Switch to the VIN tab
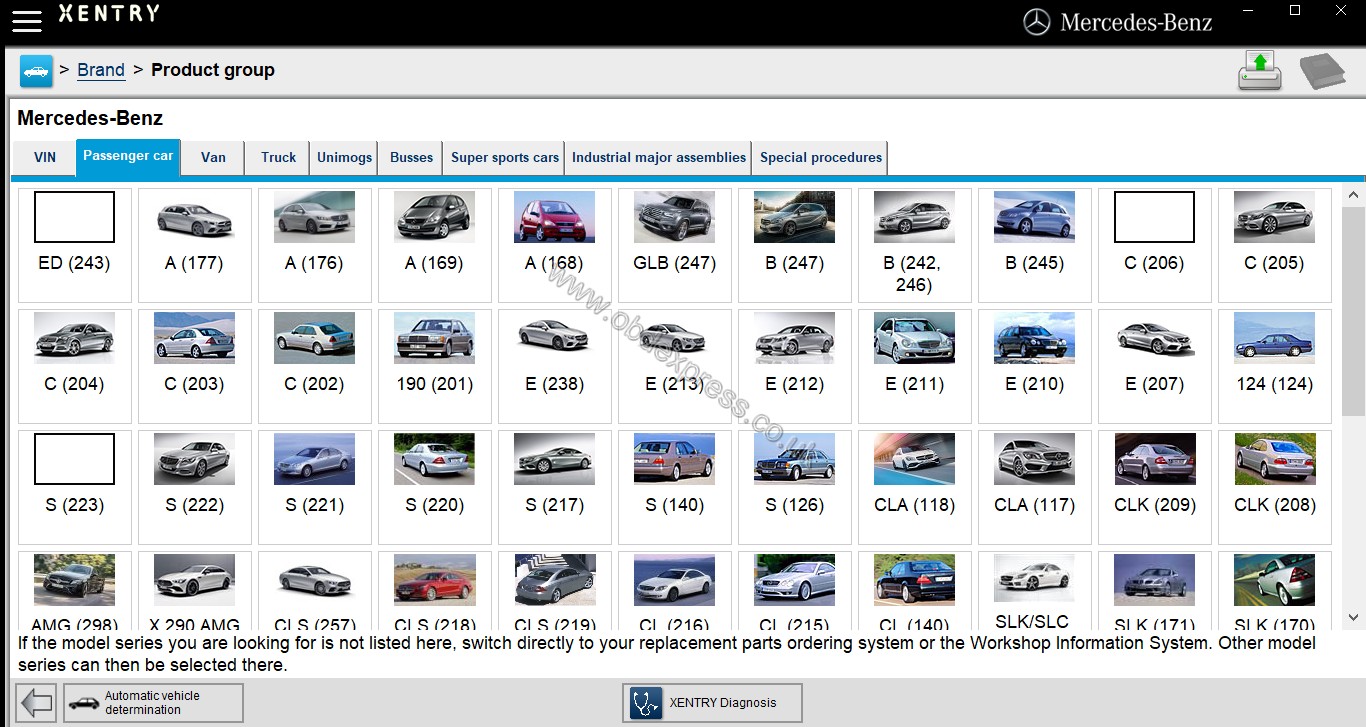The image size is (1366, 727). pos(45,158)
